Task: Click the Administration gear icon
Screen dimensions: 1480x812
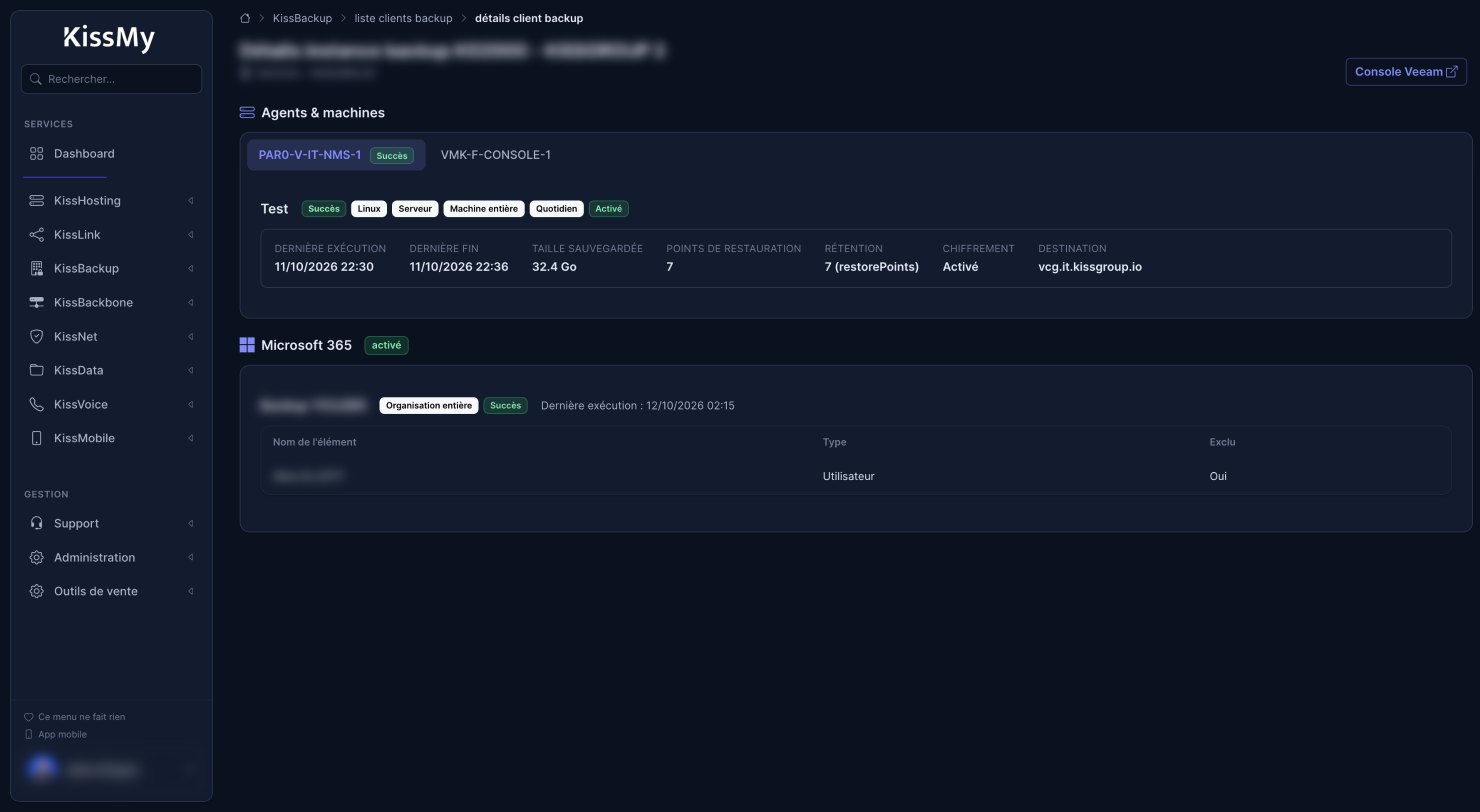Action: (x=37, y=558)
